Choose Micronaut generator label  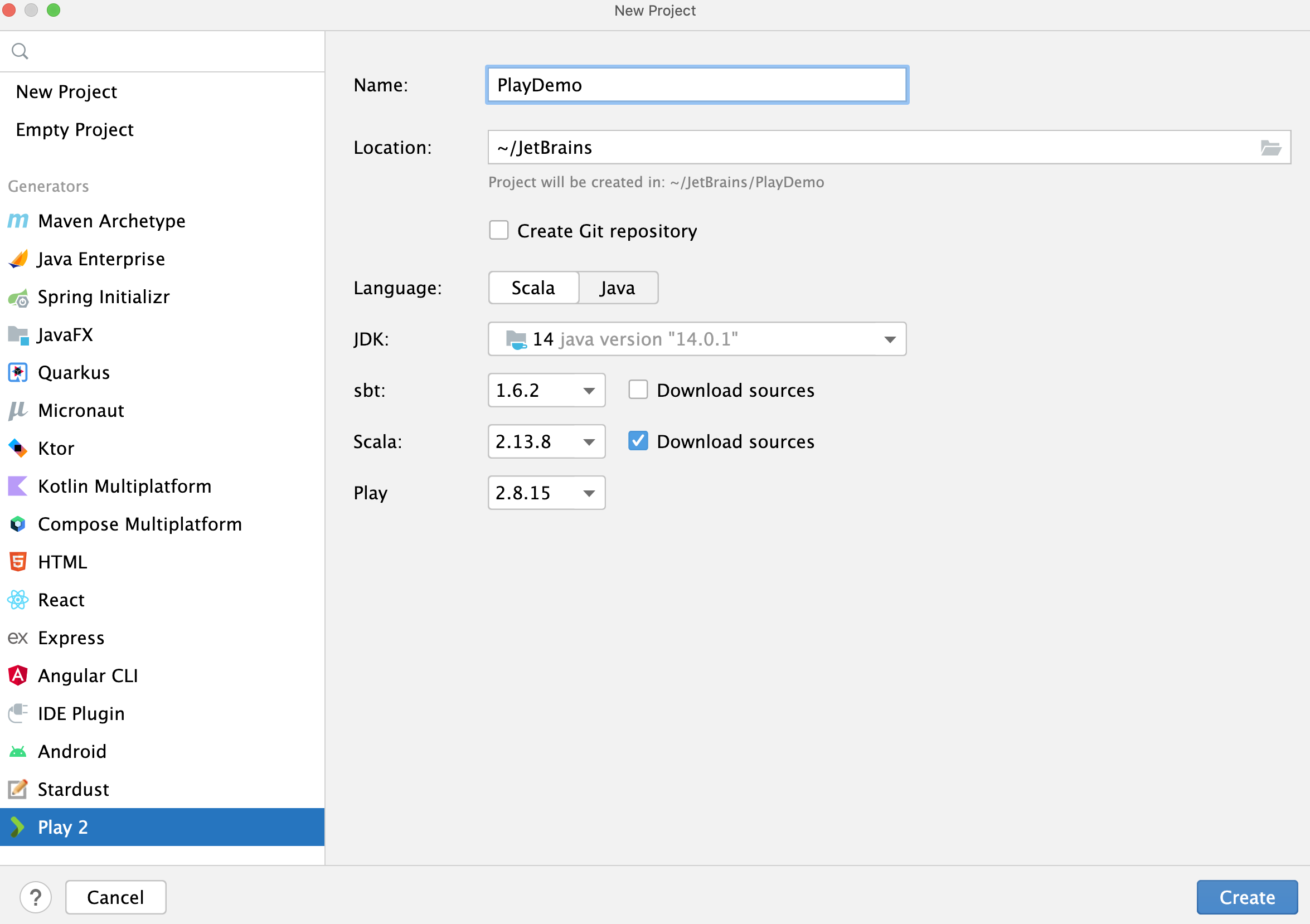81,411
